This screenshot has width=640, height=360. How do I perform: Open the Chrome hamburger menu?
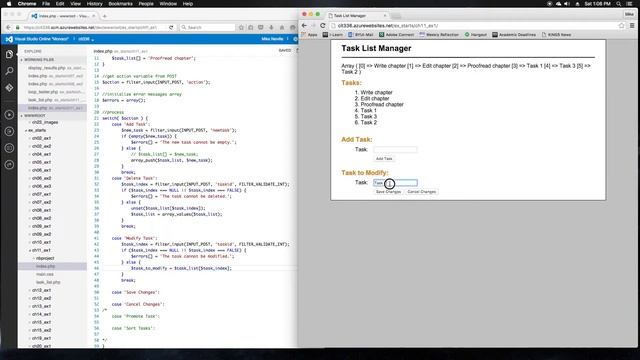click(632, 25)
